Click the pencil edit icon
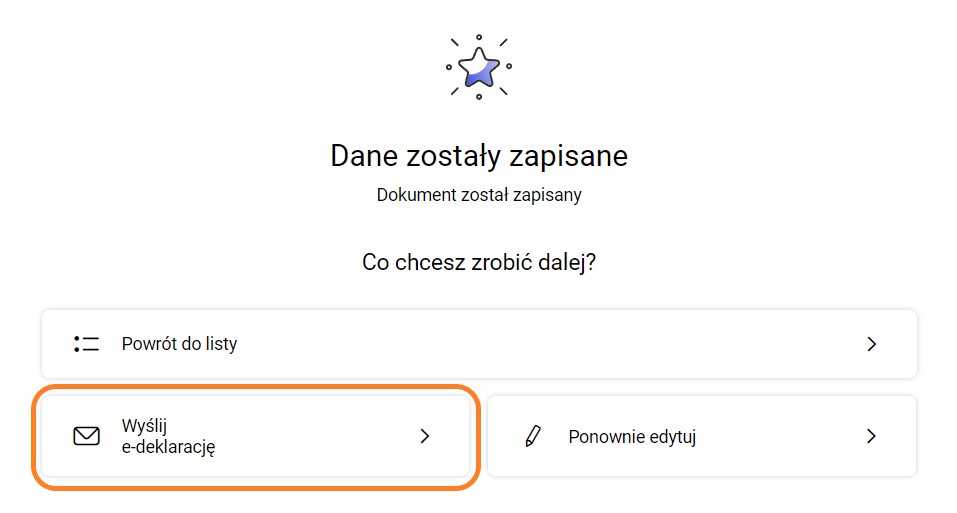Viewport: 957px width, 513px height. pyautogui.click(x=532, y=436)
